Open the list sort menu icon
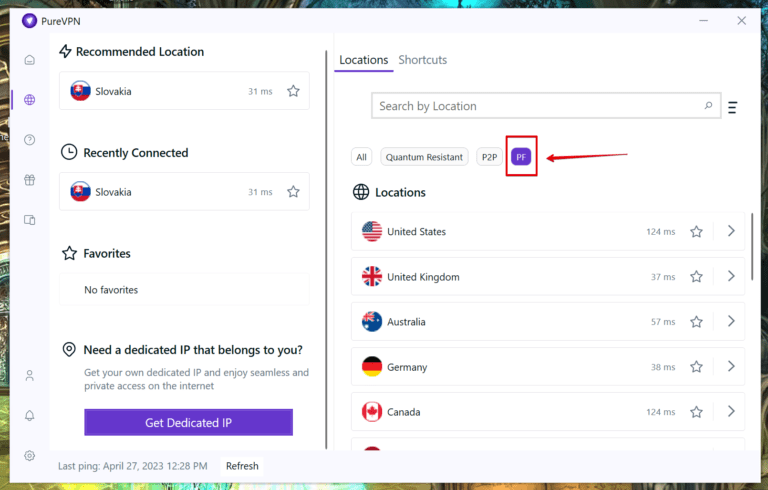Viewport: 768px width, 490px height. point(732,107)
